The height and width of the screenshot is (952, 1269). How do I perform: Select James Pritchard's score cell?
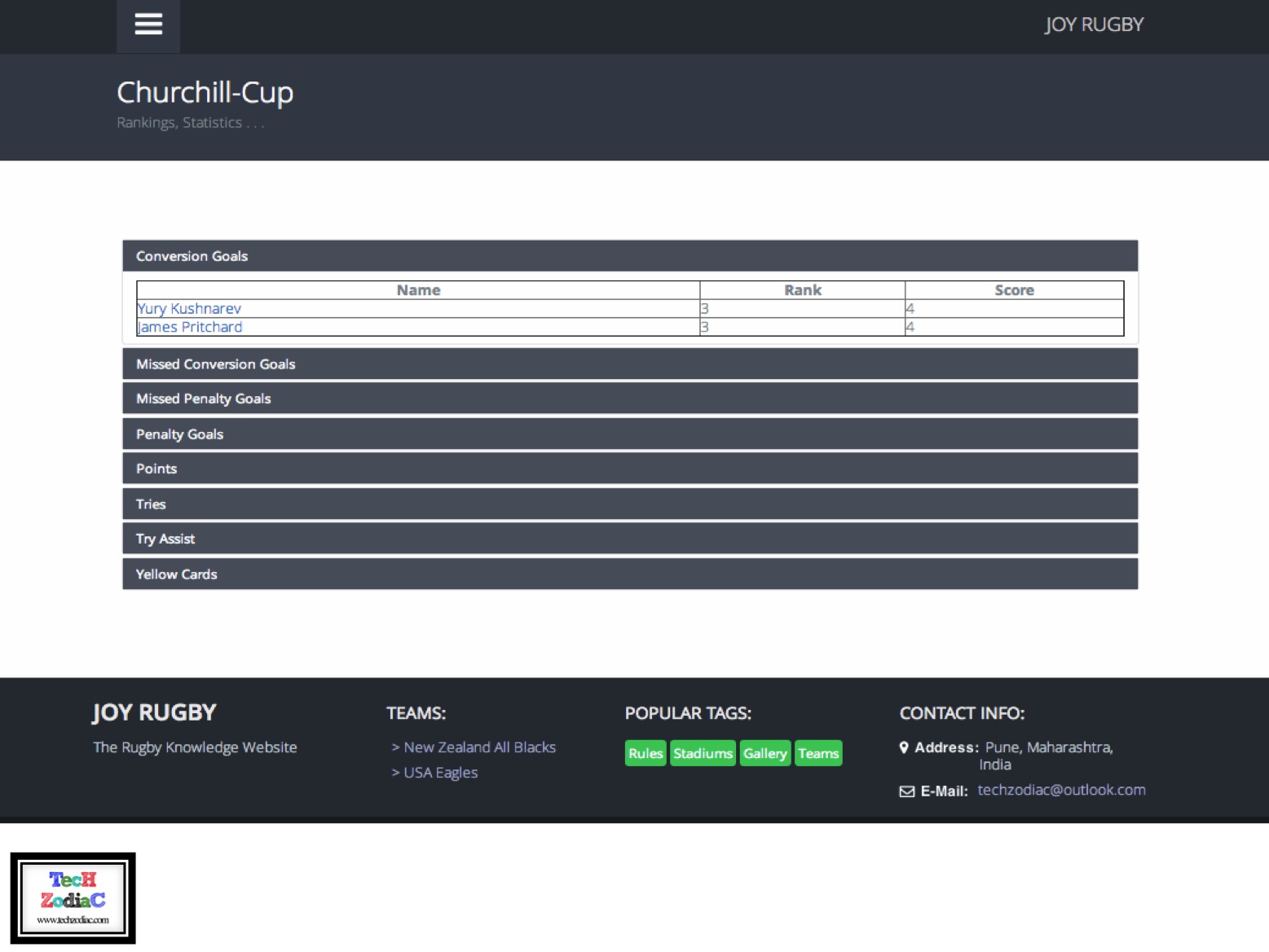click(1014, 327)
